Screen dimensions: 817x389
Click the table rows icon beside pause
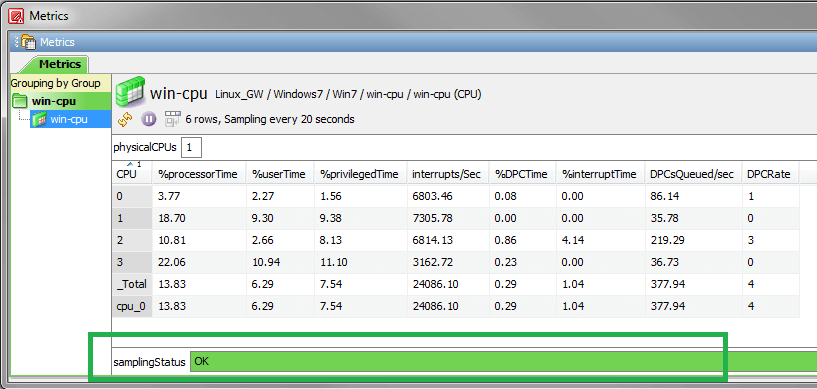pos(172,119)
